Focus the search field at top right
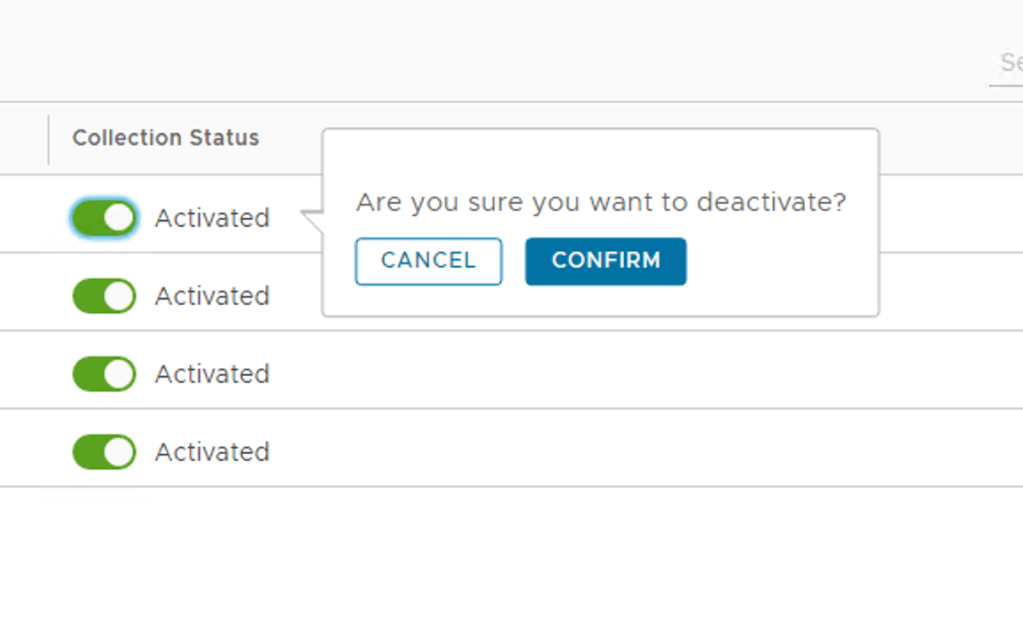Screen dimensions: 1023x626 (x=1008, y=63)
